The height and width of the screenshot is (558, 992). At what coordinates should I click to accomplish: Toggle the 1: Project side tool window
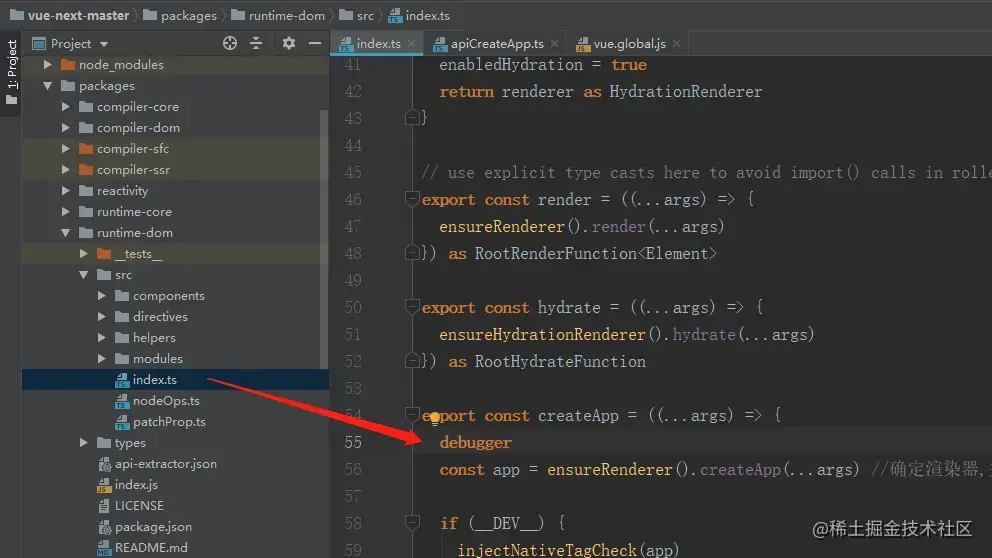[x=11, y=71]
